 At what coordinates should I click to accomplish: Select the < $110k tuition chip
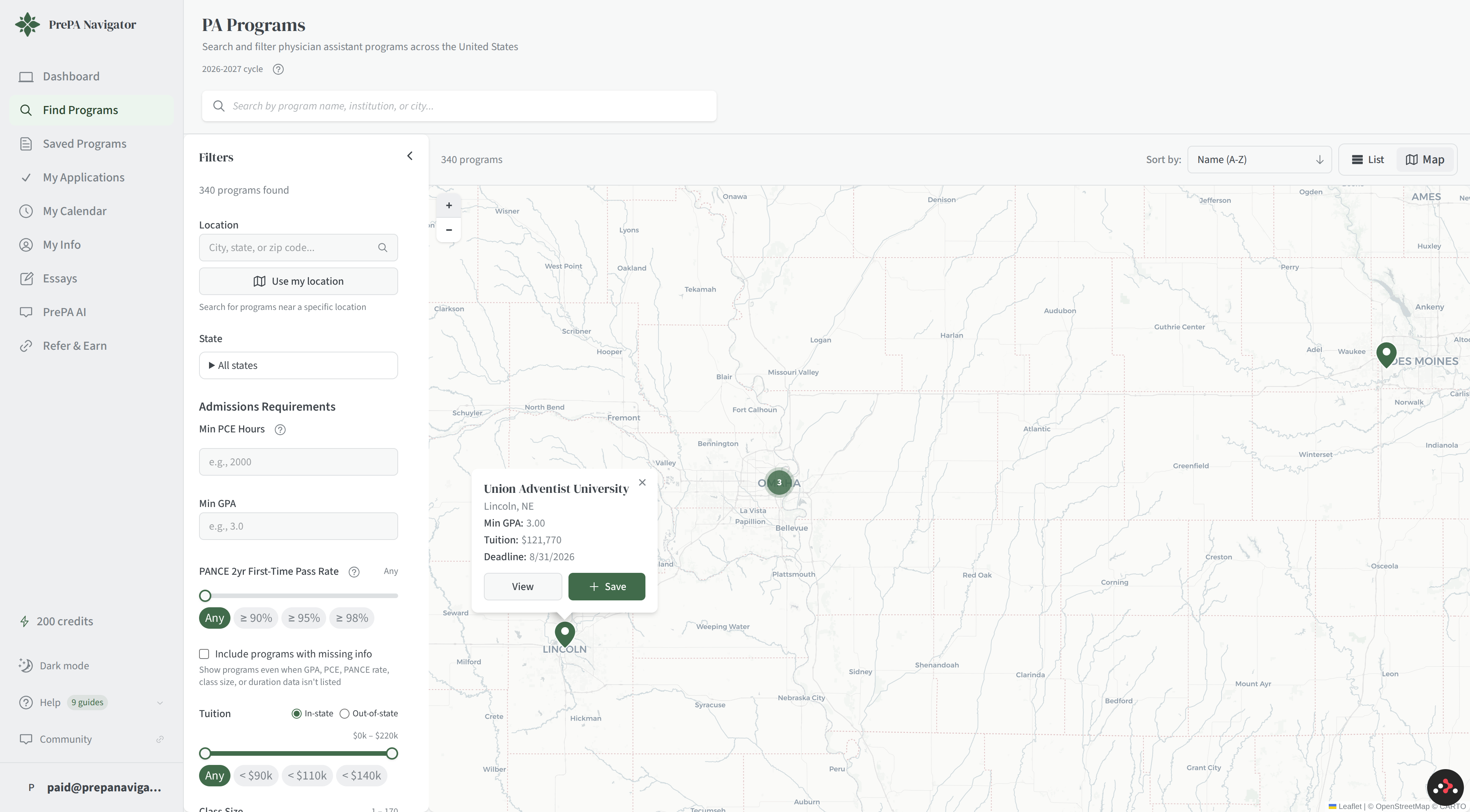(x=307, y=776)
